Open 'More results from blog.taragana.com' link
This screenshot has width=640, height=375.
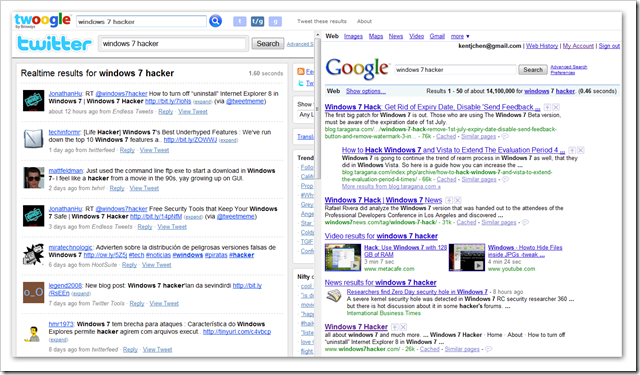[x=391, y=186]
